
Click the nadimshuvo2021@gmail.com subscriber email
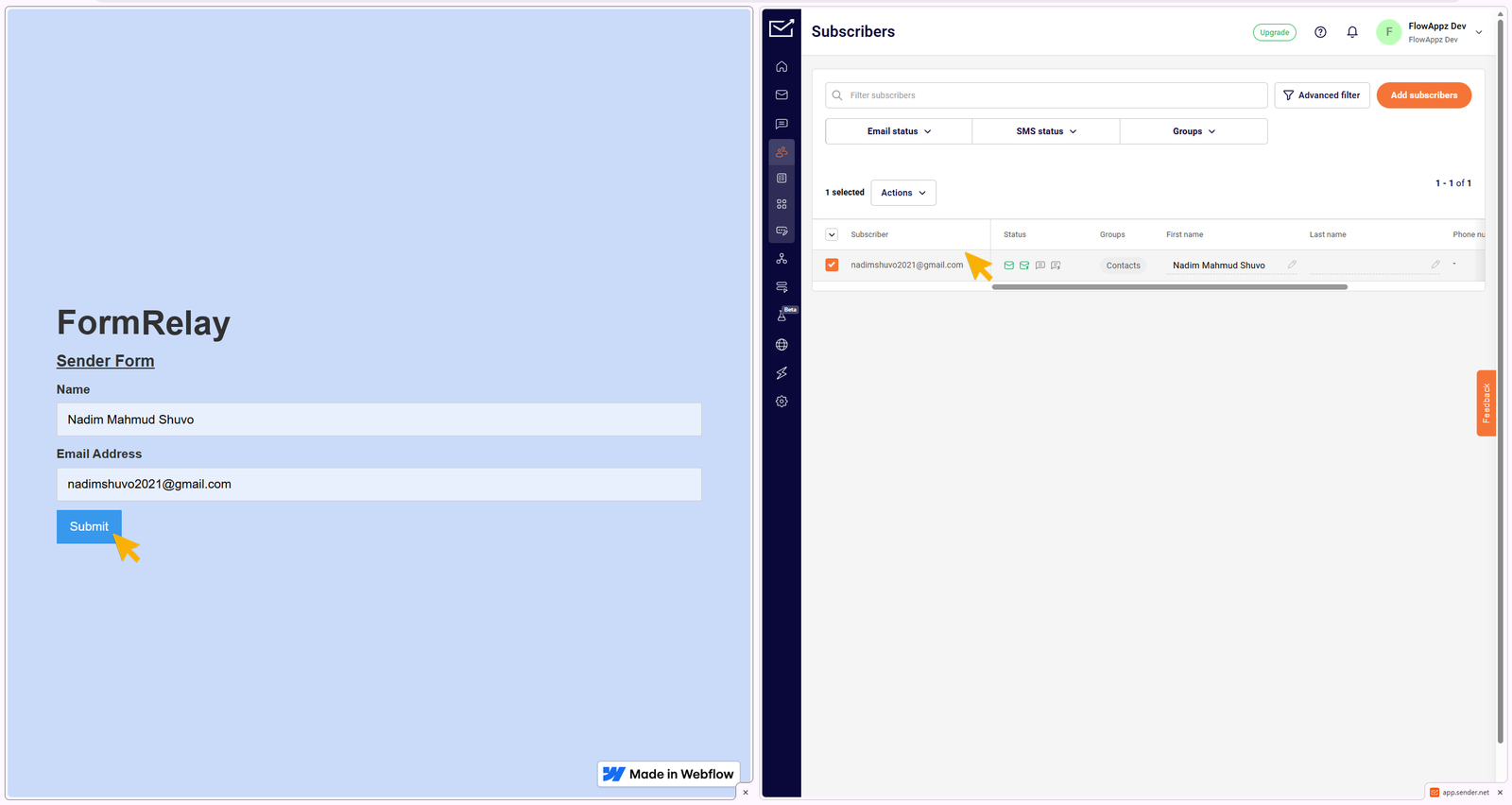click(x=906, y=265)
